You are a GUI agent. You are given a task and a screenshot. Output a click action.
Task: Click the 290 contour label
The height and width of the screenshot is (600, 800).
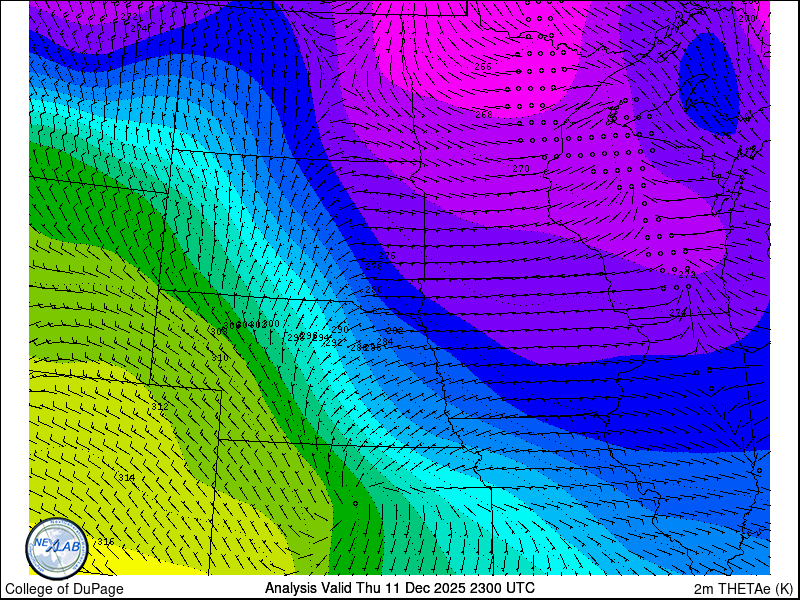340,330
